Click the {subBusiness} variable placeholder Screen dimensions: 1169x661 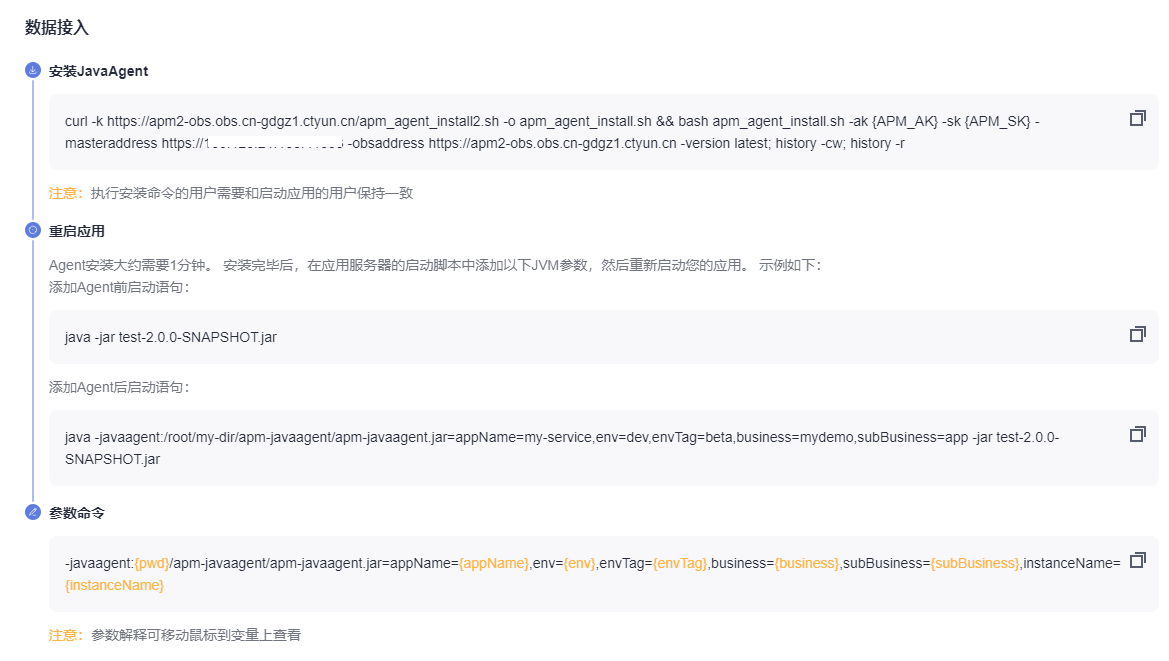974,563
